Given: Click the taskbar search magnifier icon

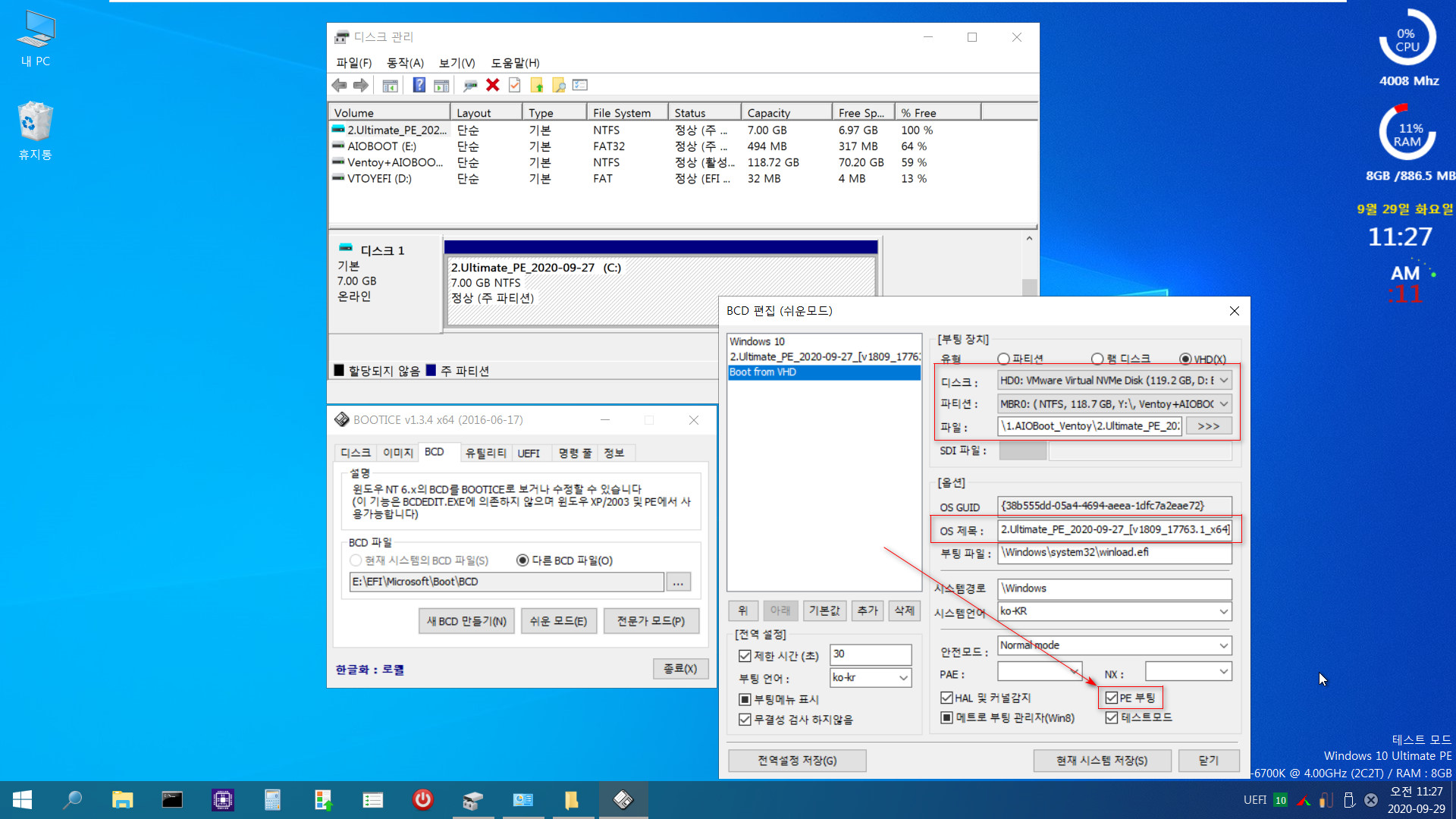Looking at the screenshot, I should (x=72, y=799).
